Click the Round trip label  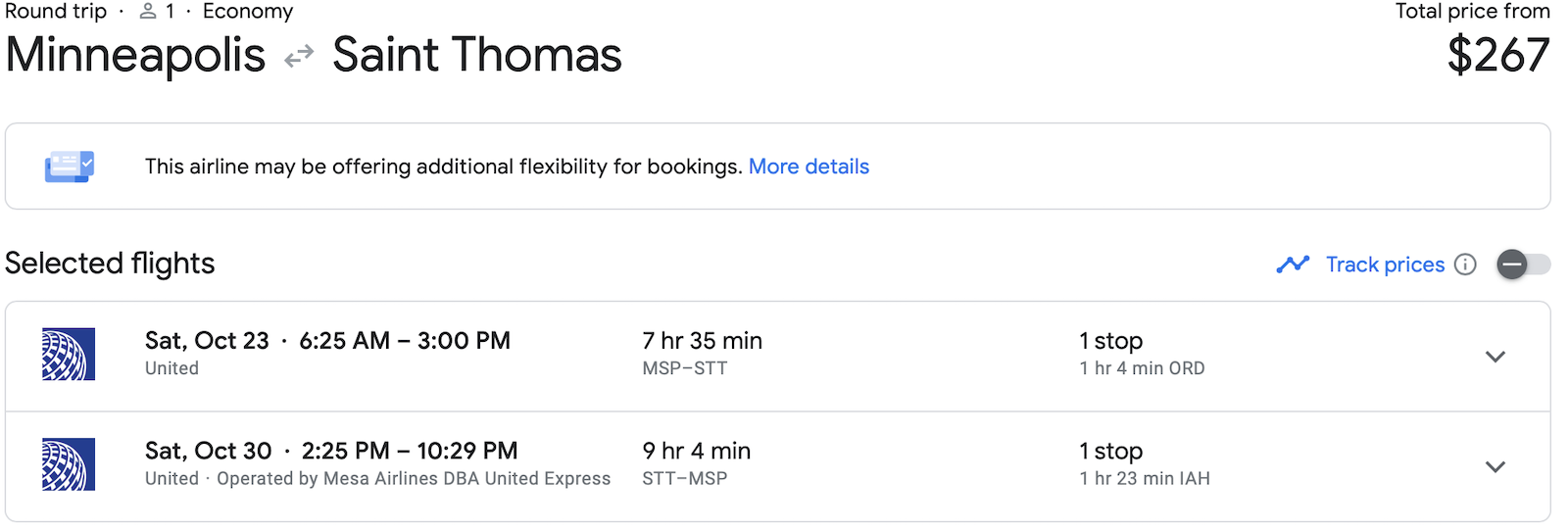[x=56, y=12]
